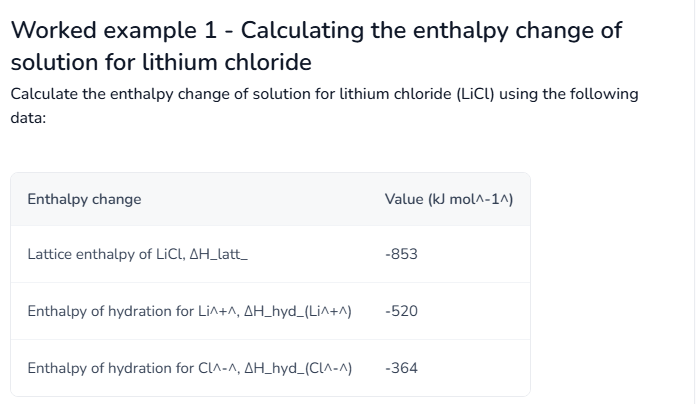Image resolution: width=696 pixels, height=404 pixels.
Task: Click the word "solution" in the heading's second line
Action: pos(52,63)
